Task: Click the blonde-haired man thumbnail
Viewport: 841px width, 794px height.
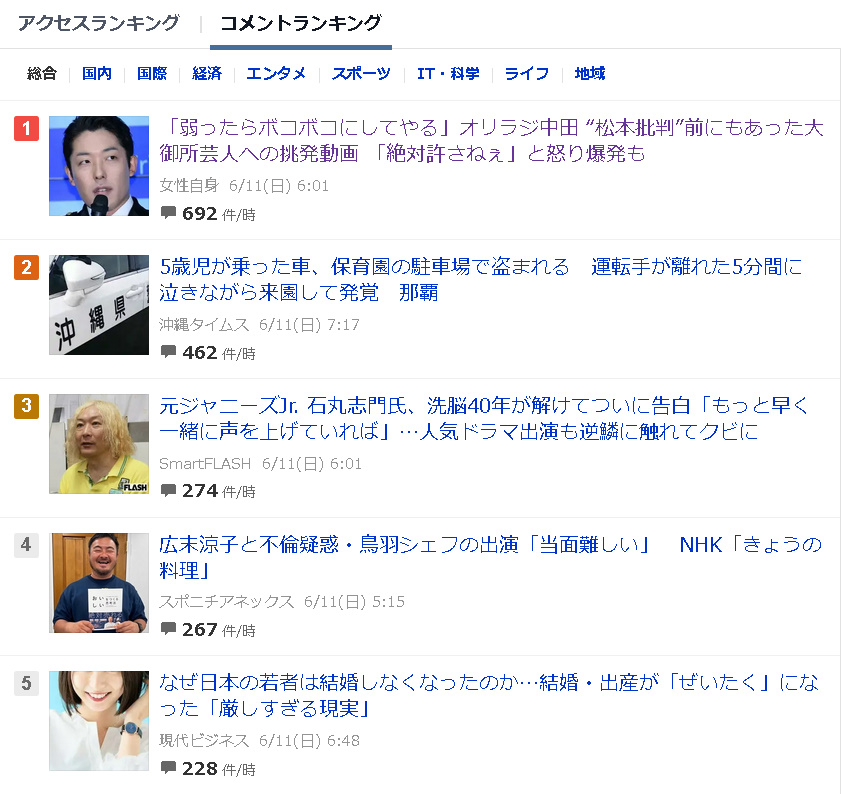Action: (99, 444)
